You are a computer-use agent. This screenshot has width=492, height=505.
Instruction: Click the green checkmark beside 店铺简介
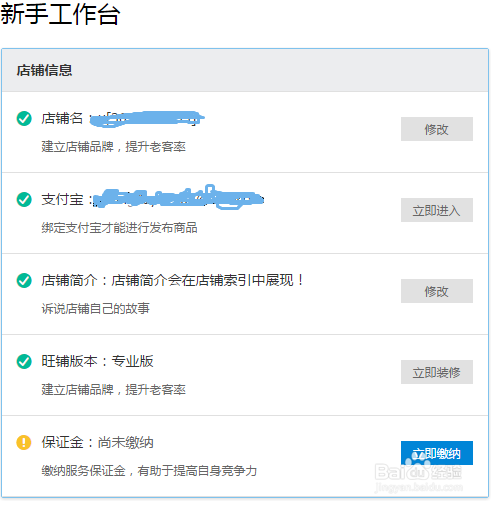point(24,280)
